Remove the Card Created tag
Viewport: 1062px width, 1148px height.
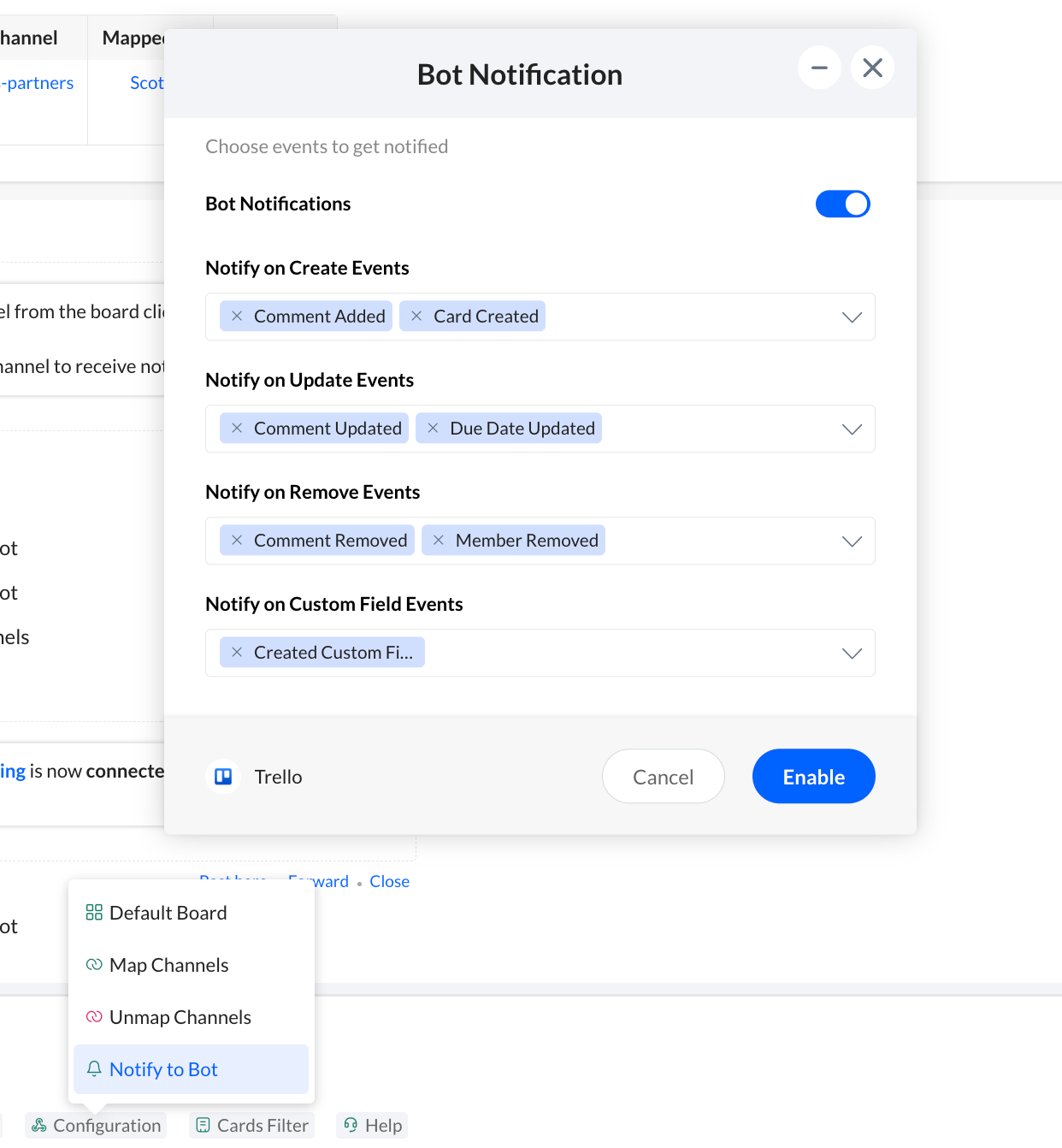coord(416,317)
